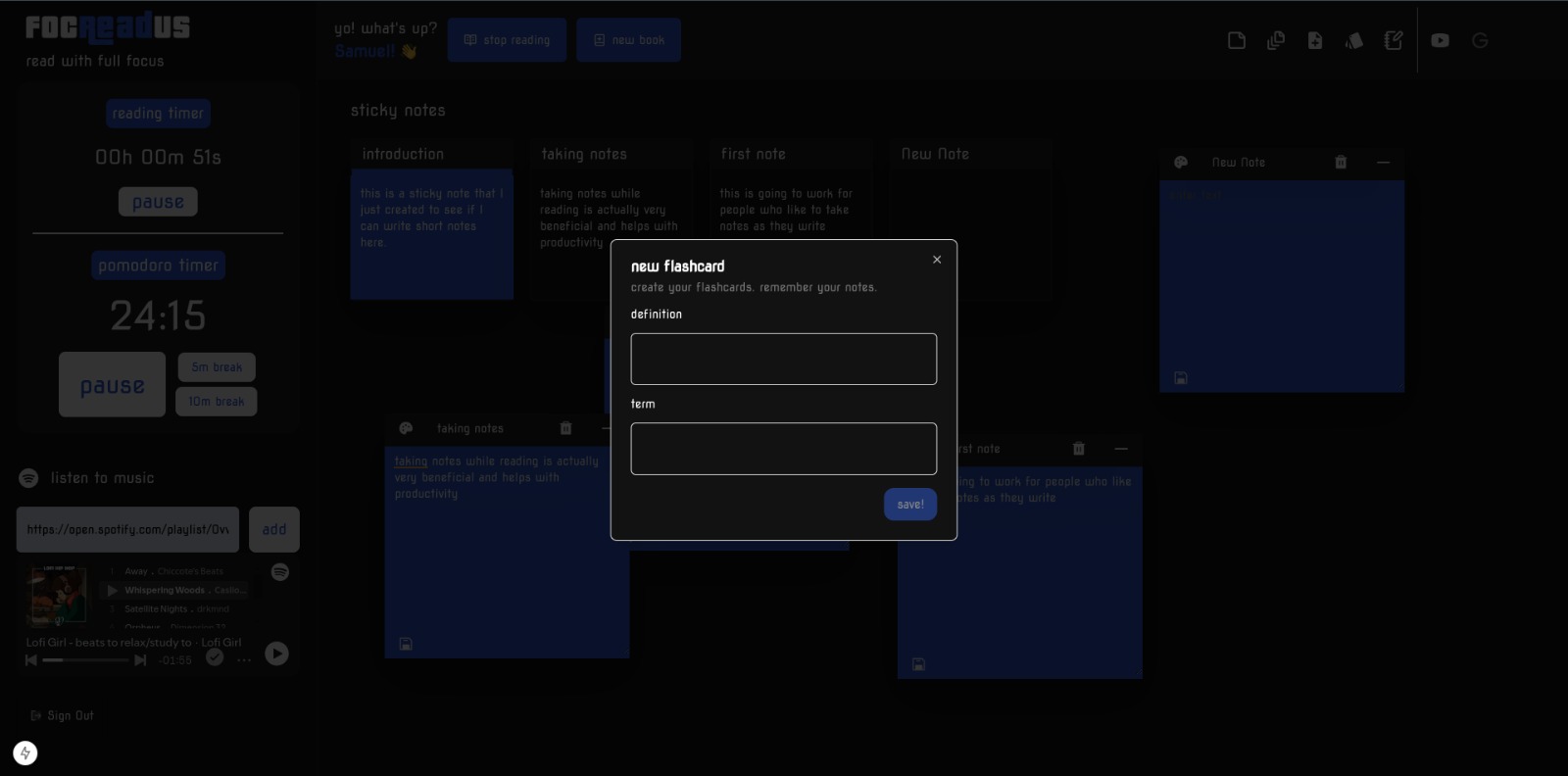Click the text area of floating New Note
The width and height of the screenshot is (1568, 776).
pos(1282,274)
